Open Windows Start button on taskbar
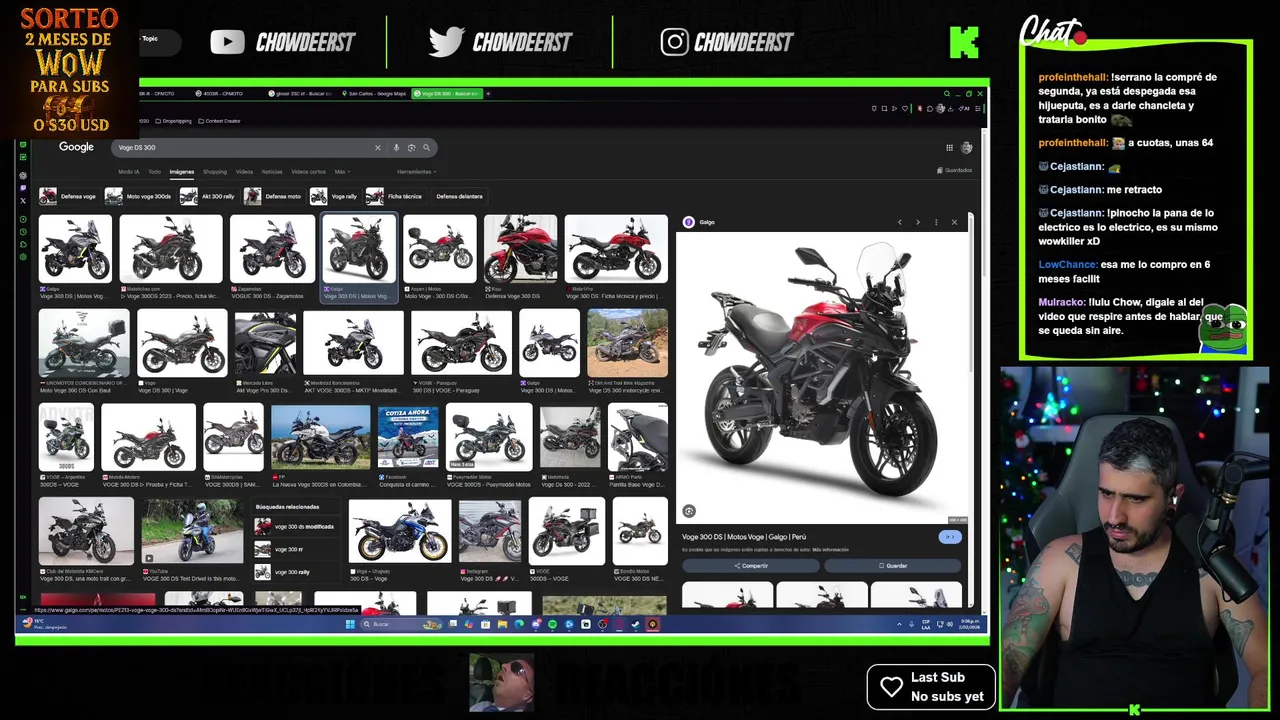This screenshot has width=1280, height=720. coord(350,624)
